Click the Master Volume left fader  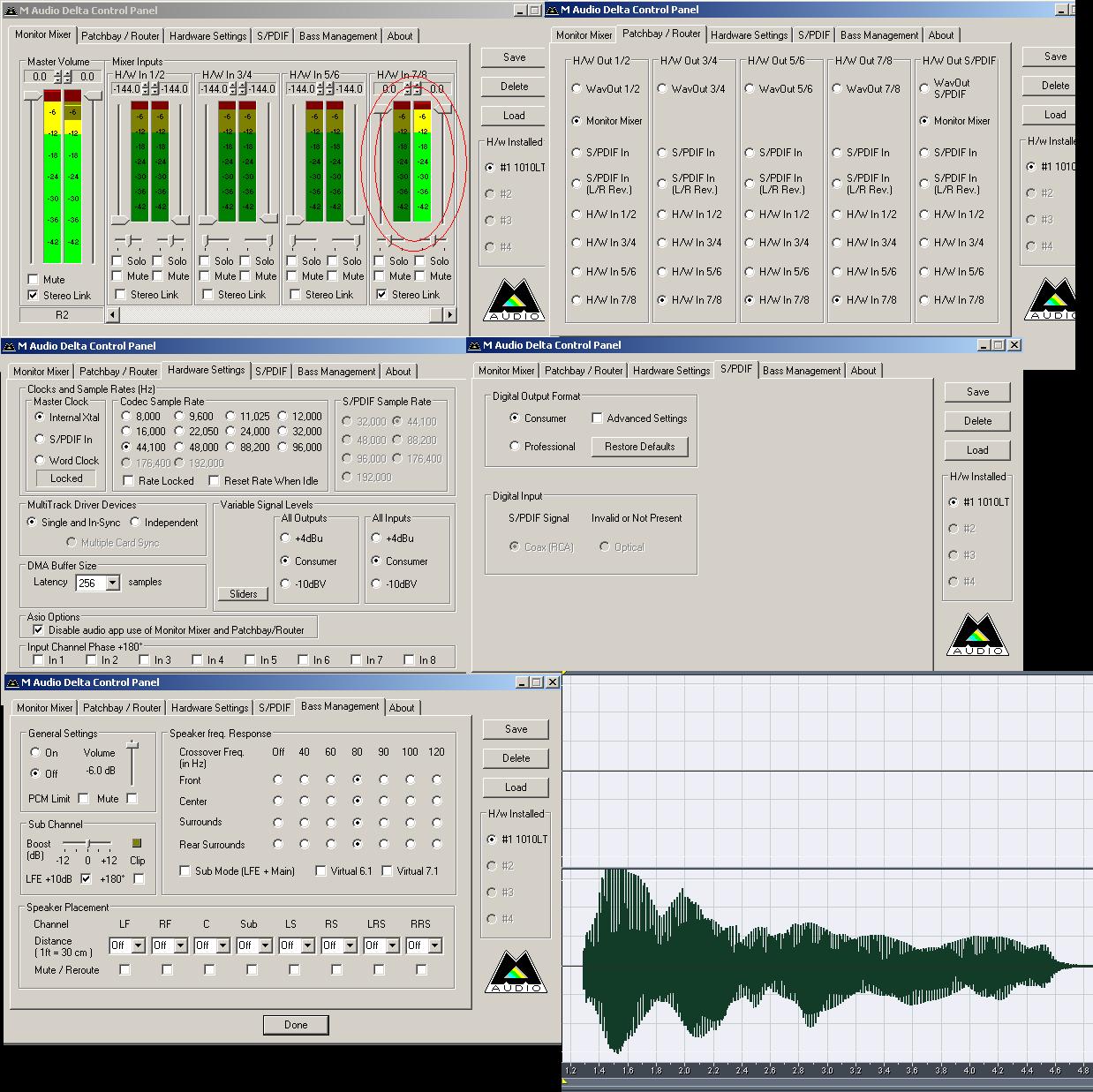(x=34, y=95)
